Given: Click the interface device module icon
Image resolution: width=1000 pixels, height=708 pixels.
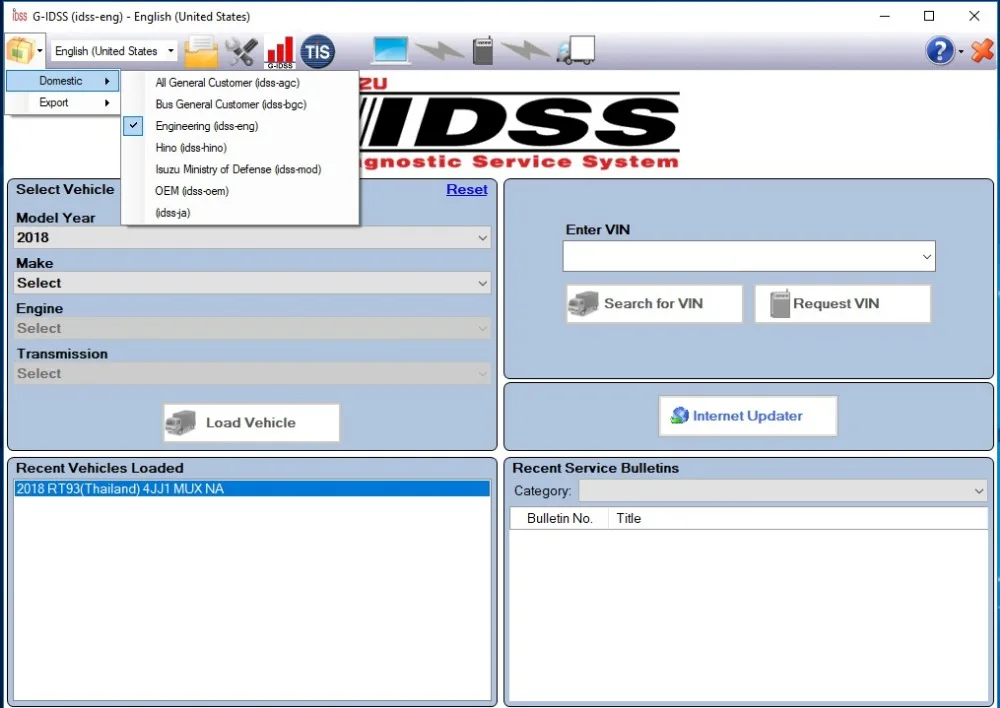Looking at the screenshot, I should 483,50.
